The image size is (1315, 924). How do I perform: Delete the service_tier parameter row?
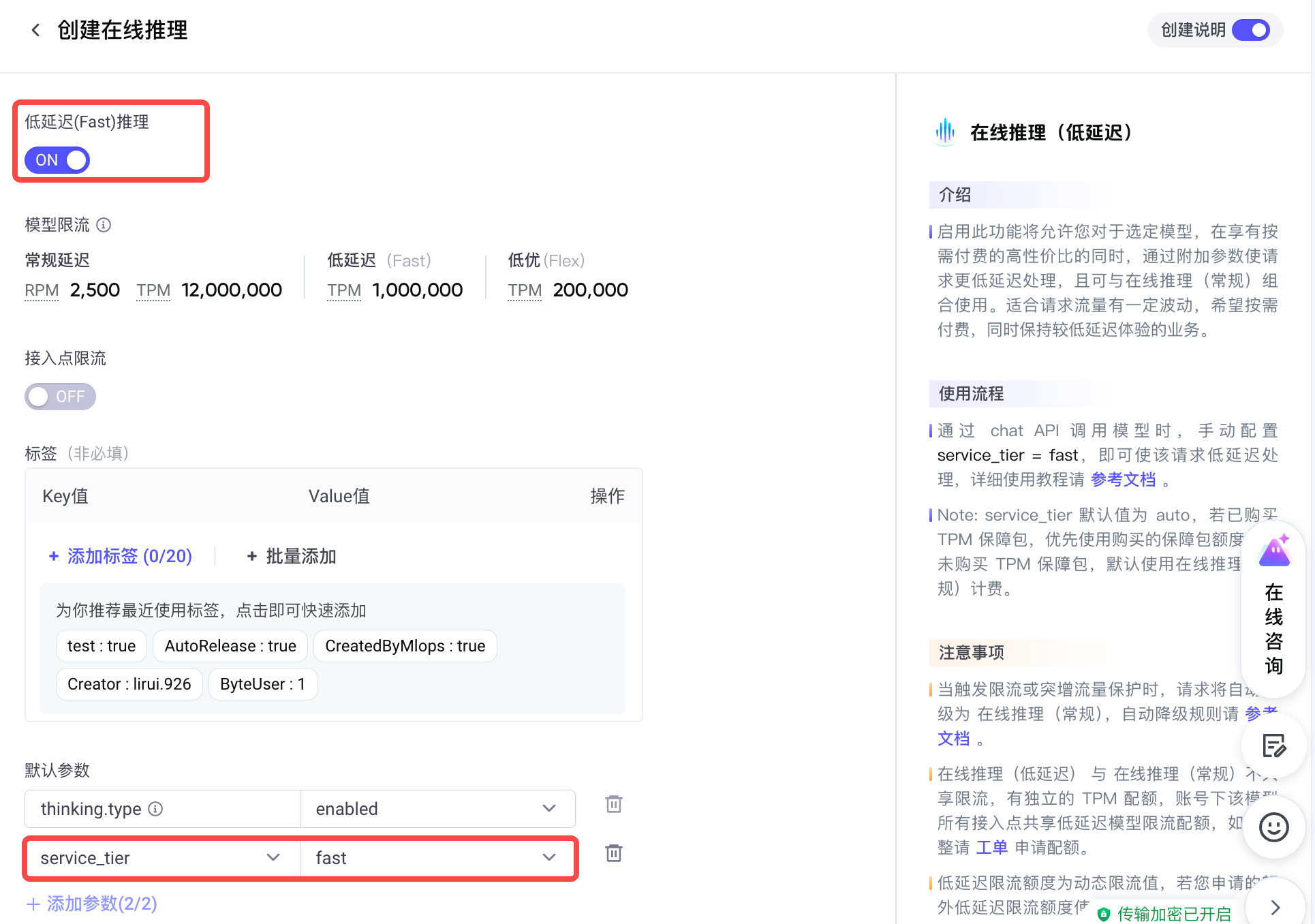(614, 853)
